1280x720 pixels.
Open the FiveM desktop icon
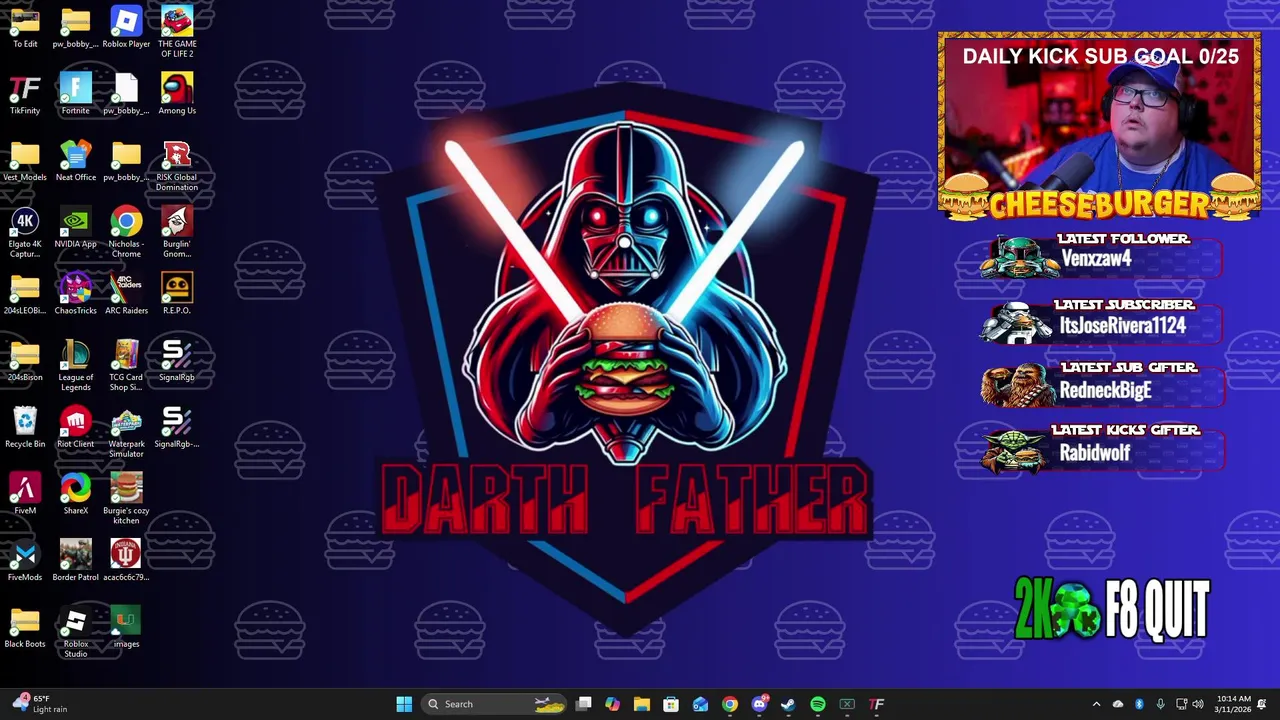tap(25, 494)
